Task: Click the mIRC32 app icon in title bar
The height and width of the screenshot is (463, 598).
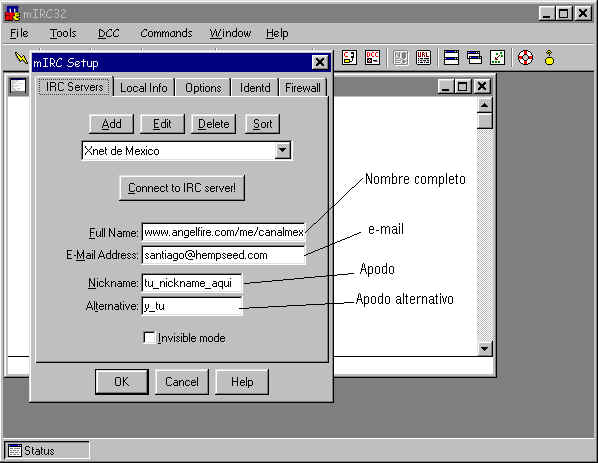Action: (x=12, y=14)
